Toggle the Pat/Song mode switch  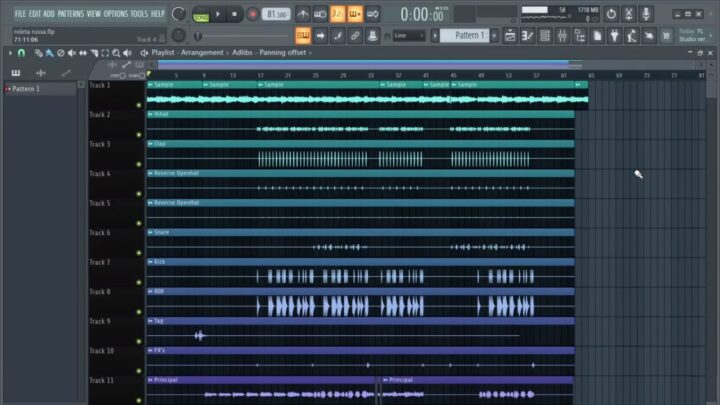coord(201,15)
